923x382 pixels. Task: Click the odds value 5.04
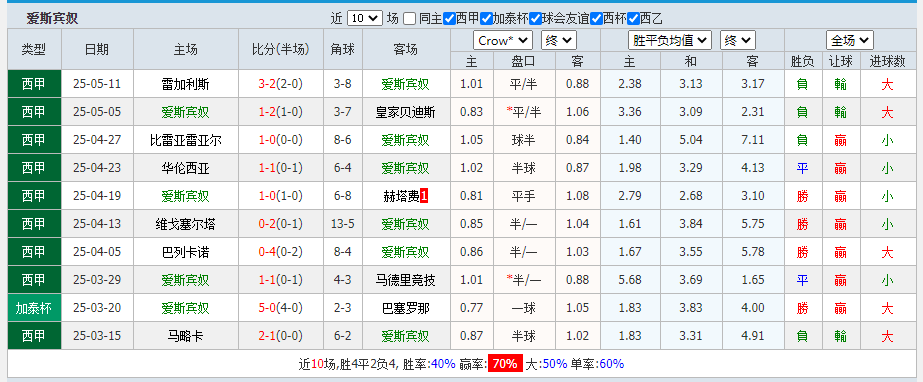tap(691, 140)
